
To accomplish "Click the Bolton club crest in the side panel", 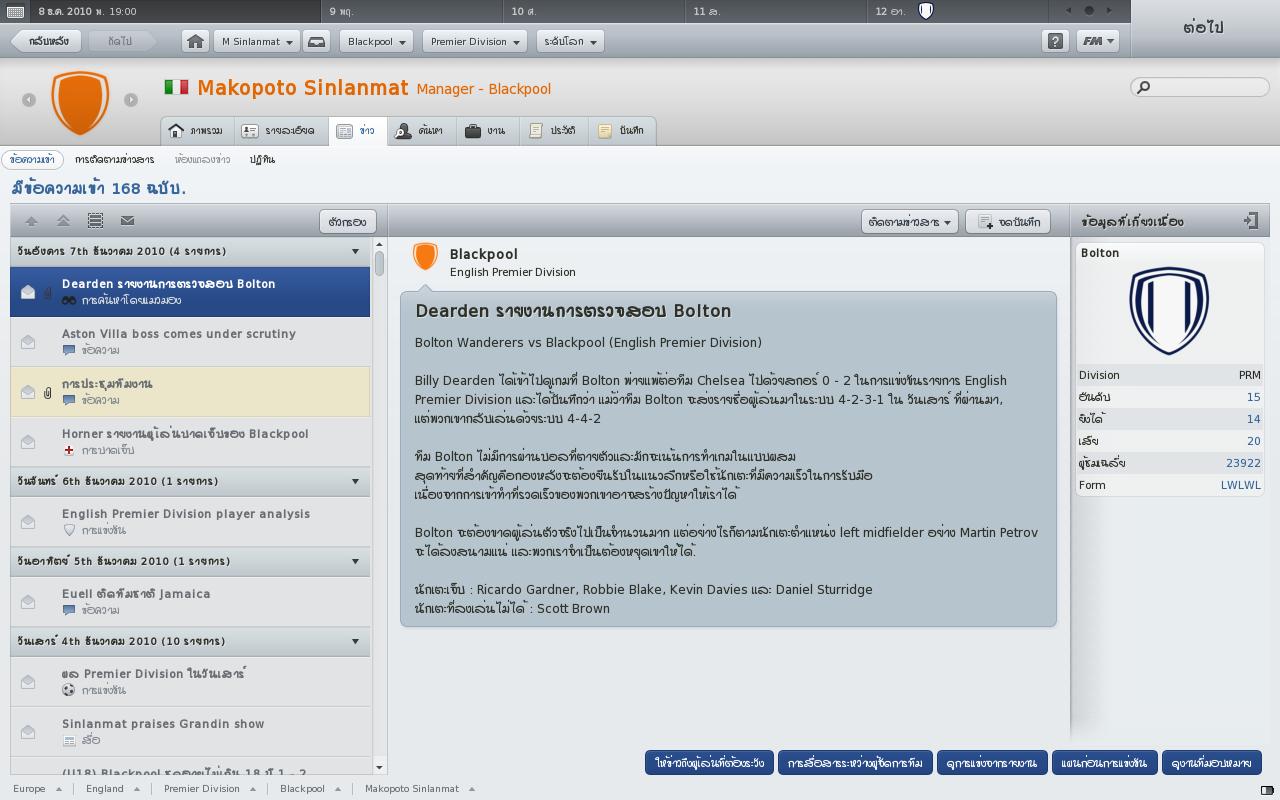I will [x=1169, y=310].
